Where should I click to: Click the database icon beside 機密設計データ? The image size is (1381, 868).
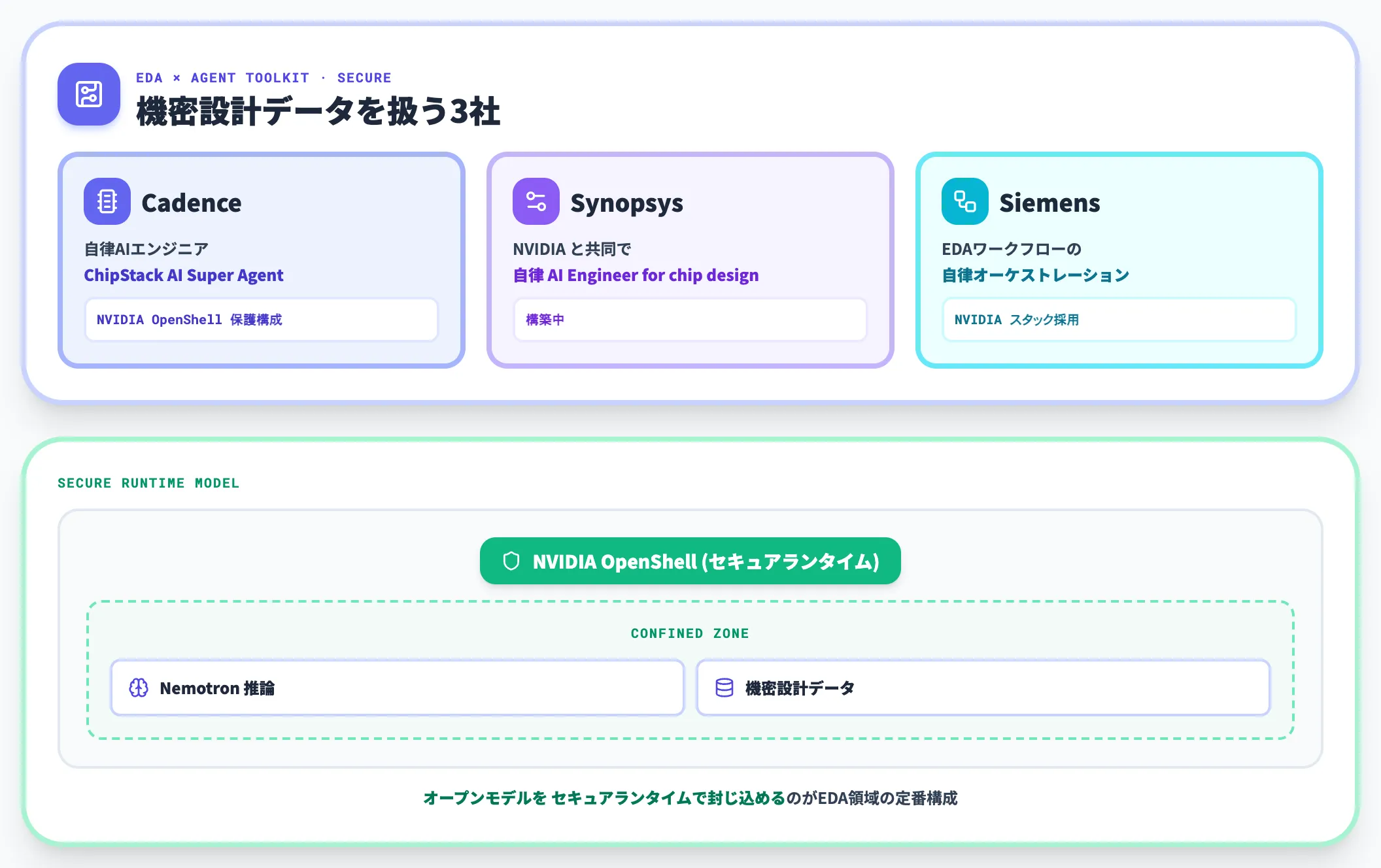pyautogui.click(x=725, y=688)
